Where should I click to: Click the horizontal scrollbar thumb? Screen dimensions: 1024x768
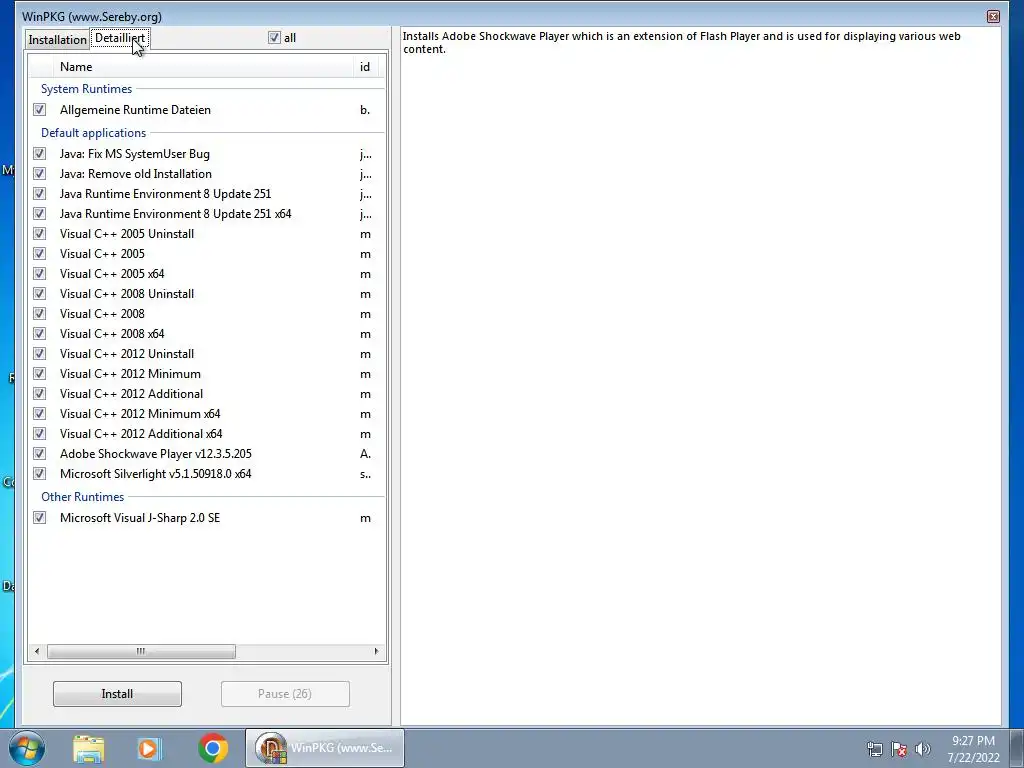point(141,651)
